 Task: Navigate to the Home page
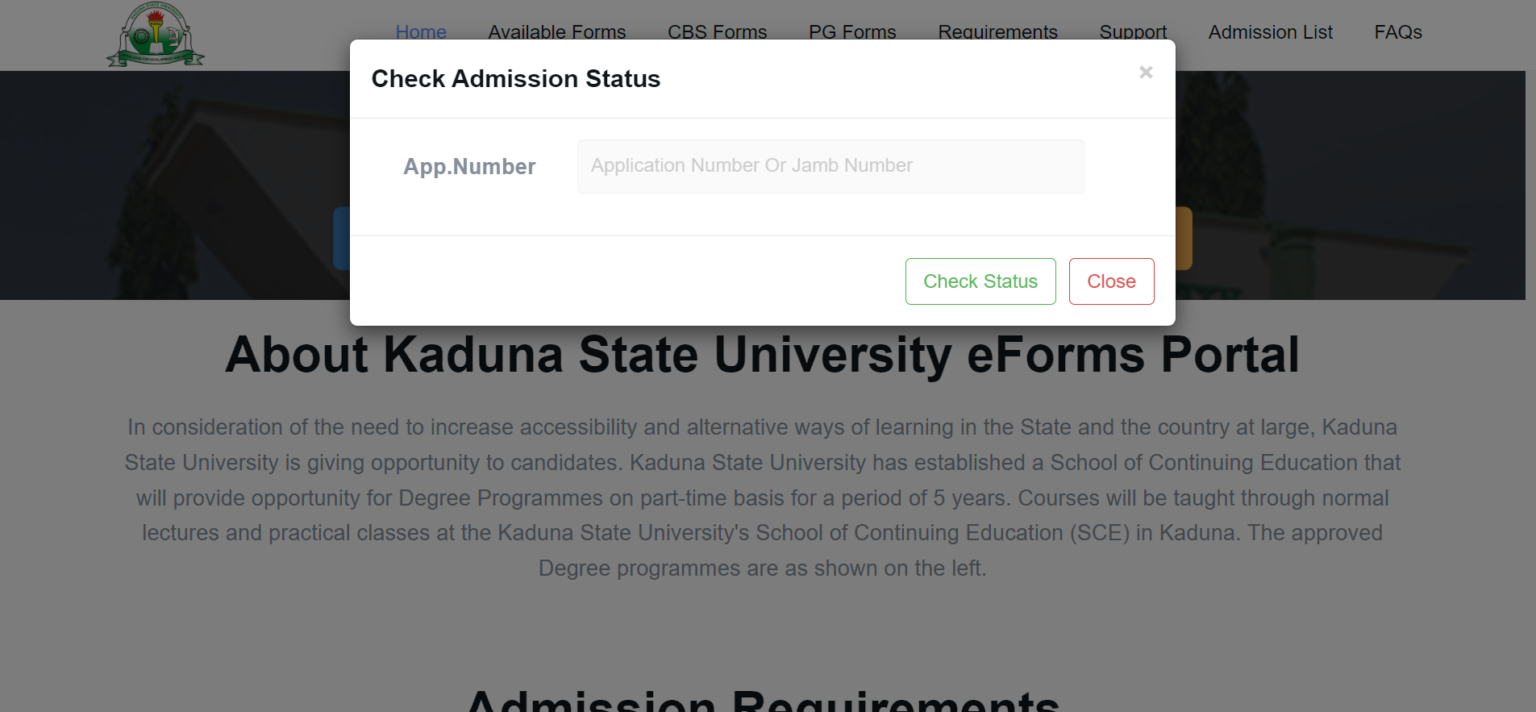[420, 32]
